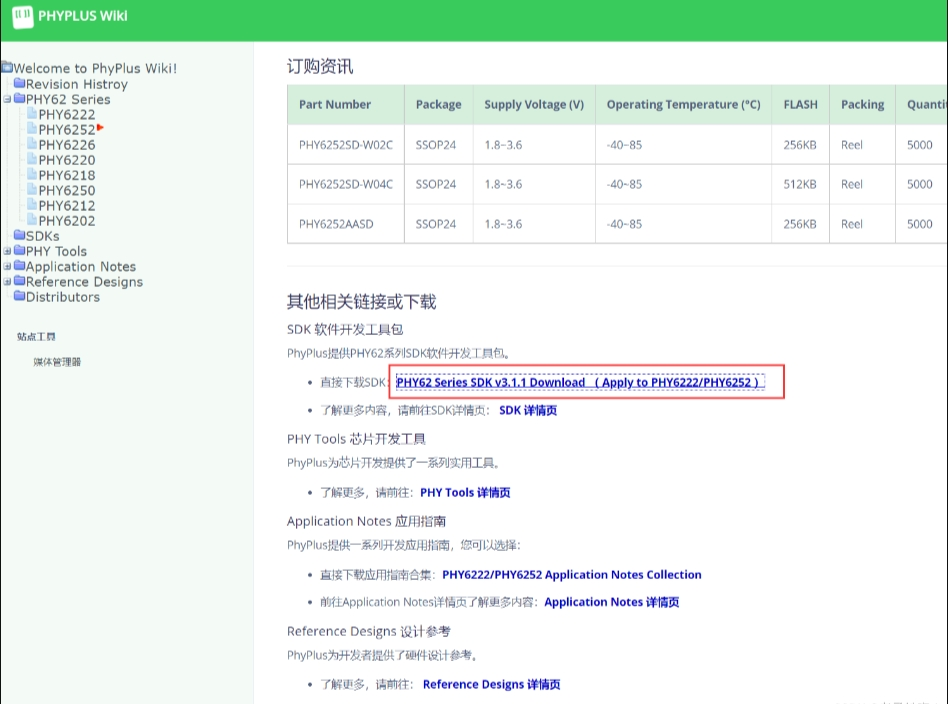Click the 512KB flash cell

click(x=800, y=184)
